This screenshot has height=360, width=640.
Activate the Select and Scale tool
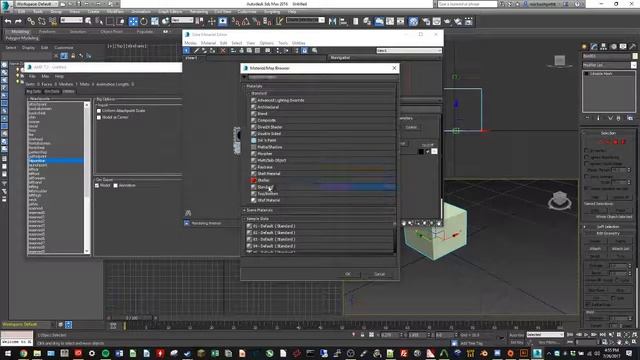tap(155, 21)
